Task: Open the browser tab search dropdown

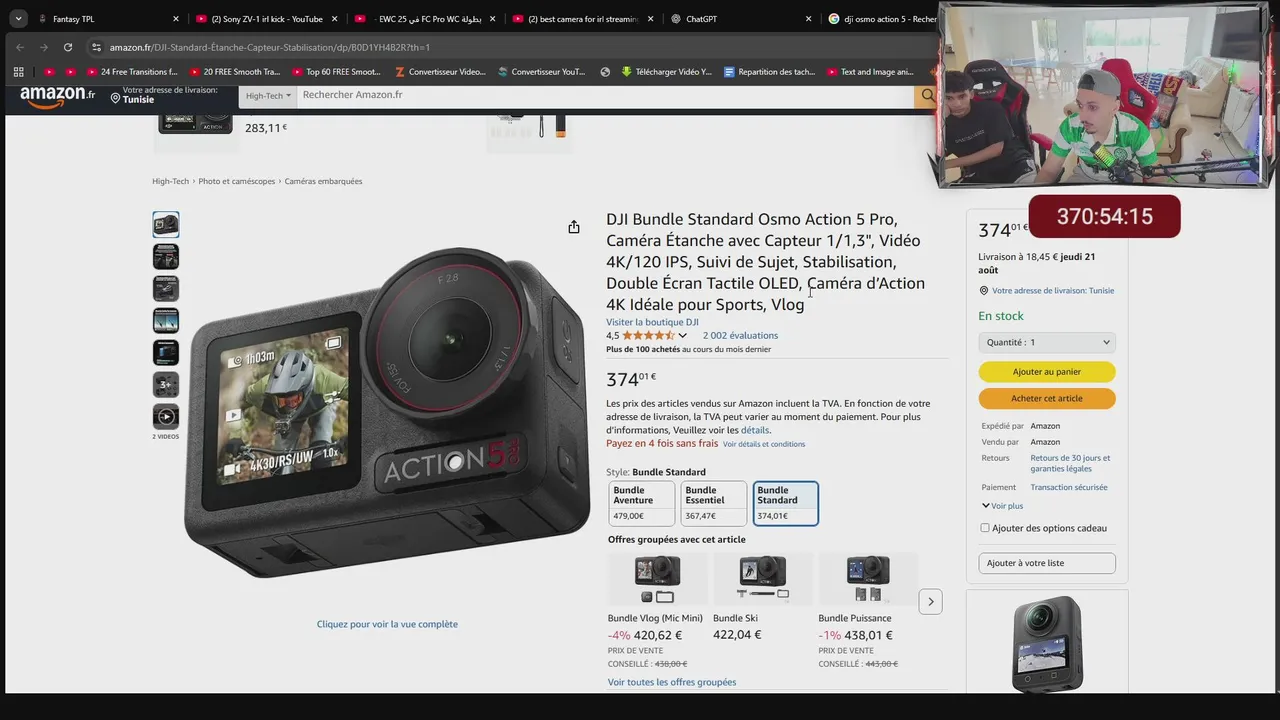Action: coord(18,19)
